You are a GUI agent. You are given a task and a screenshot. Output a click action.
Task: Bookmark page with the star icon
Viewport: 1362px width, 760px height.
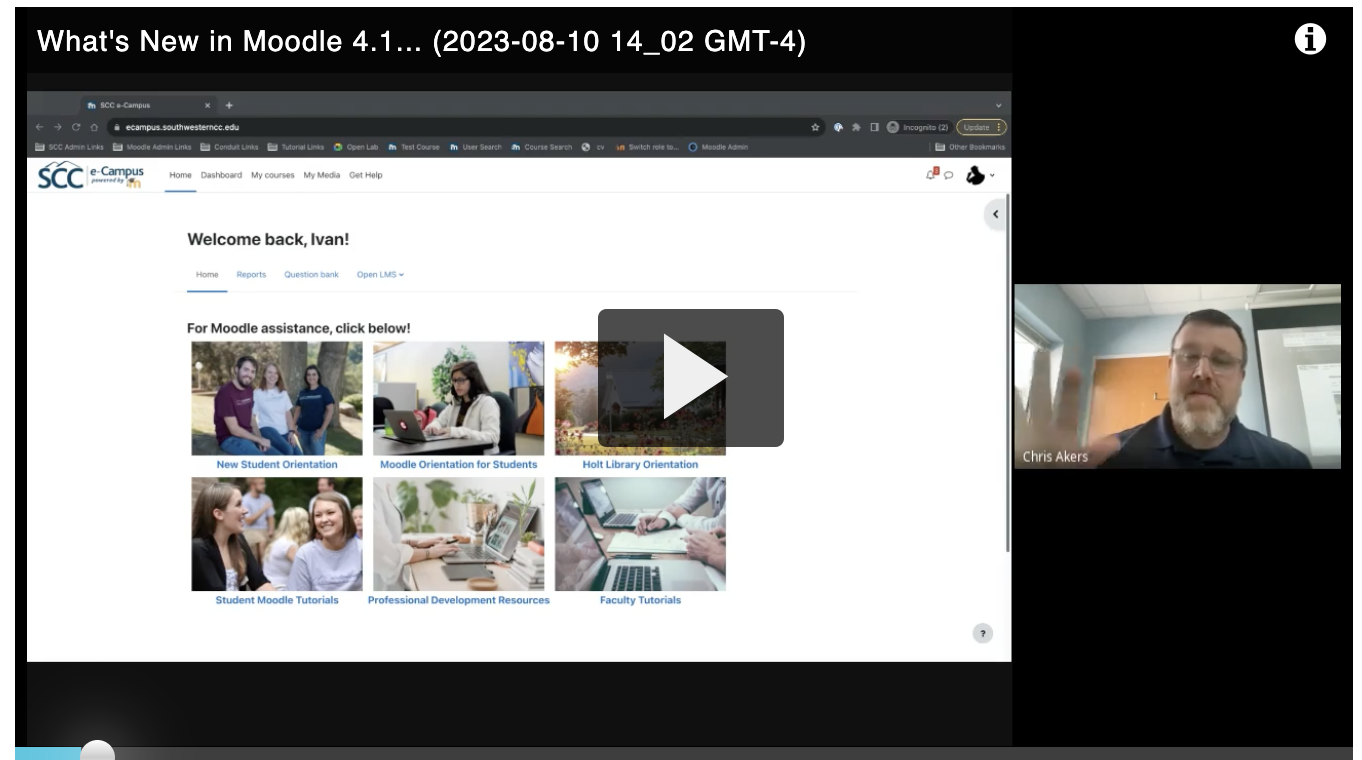click(815, 127)
